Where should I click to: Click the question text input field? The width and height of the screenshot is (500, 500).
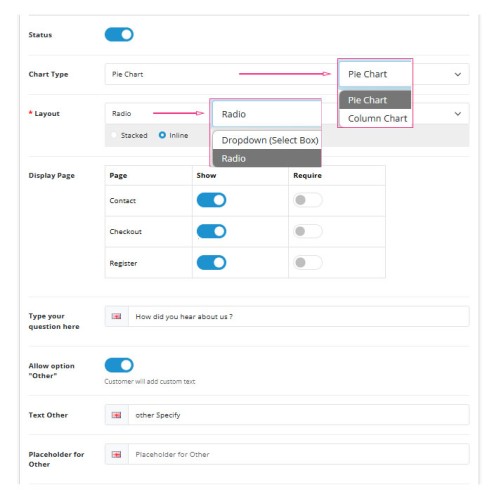(299, 316)
